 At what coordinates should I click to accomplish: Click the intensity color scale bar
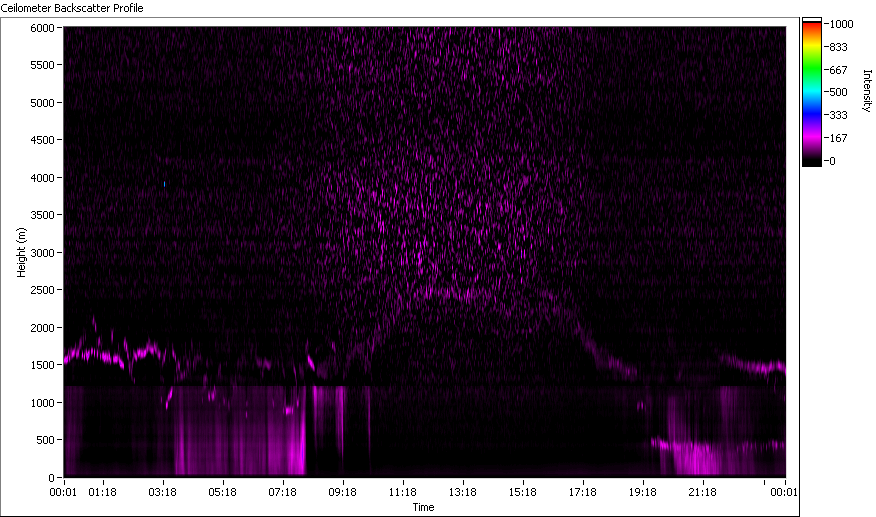point(812,92)
